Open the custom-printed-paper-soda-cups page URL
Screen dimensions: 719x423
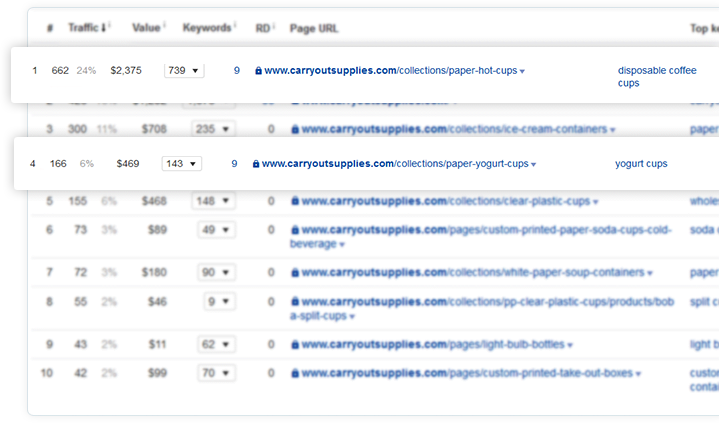pyautogui.click(x=481, y=237)
